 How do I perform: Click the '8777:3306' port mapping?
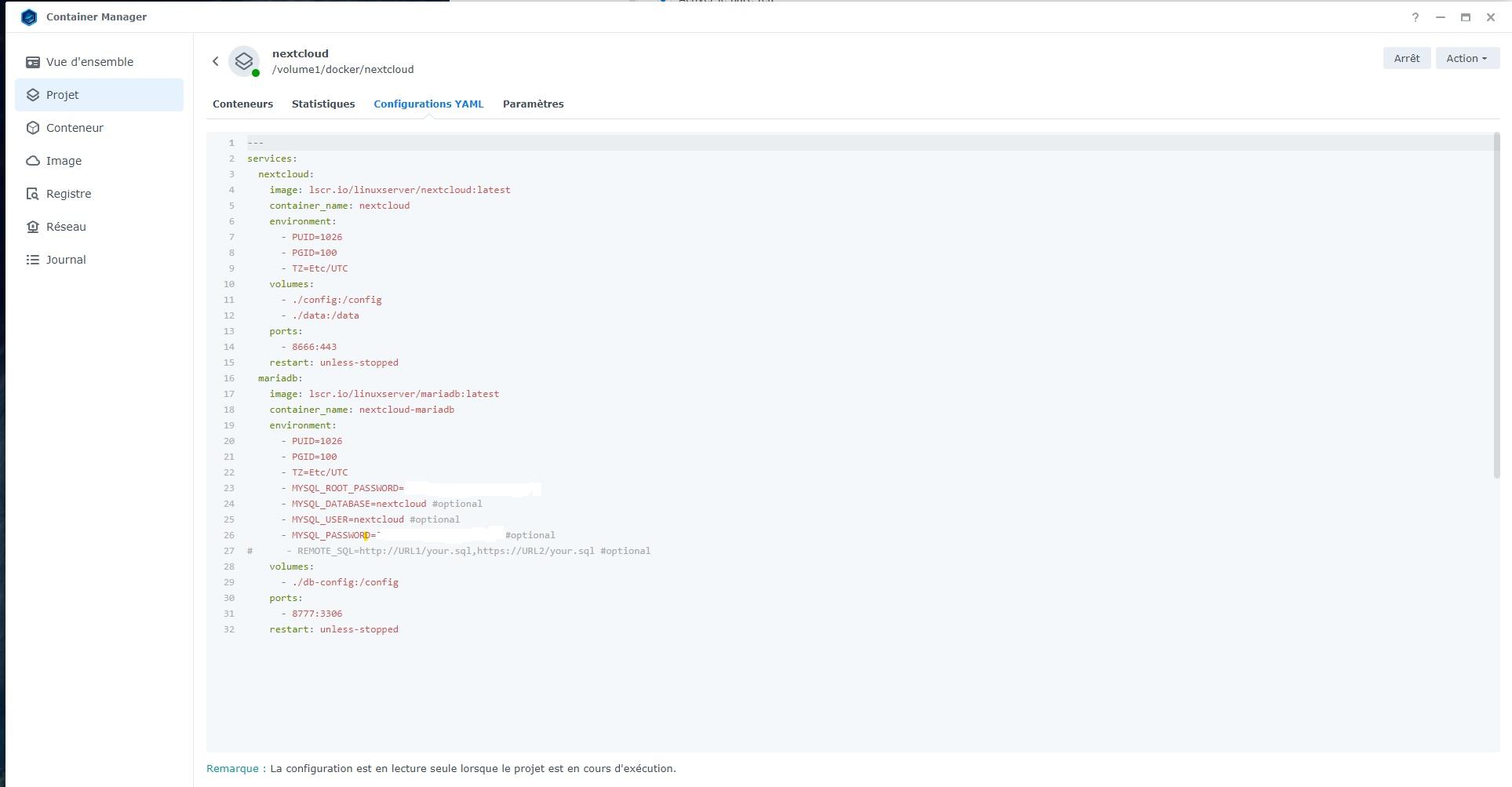(317, 614)
